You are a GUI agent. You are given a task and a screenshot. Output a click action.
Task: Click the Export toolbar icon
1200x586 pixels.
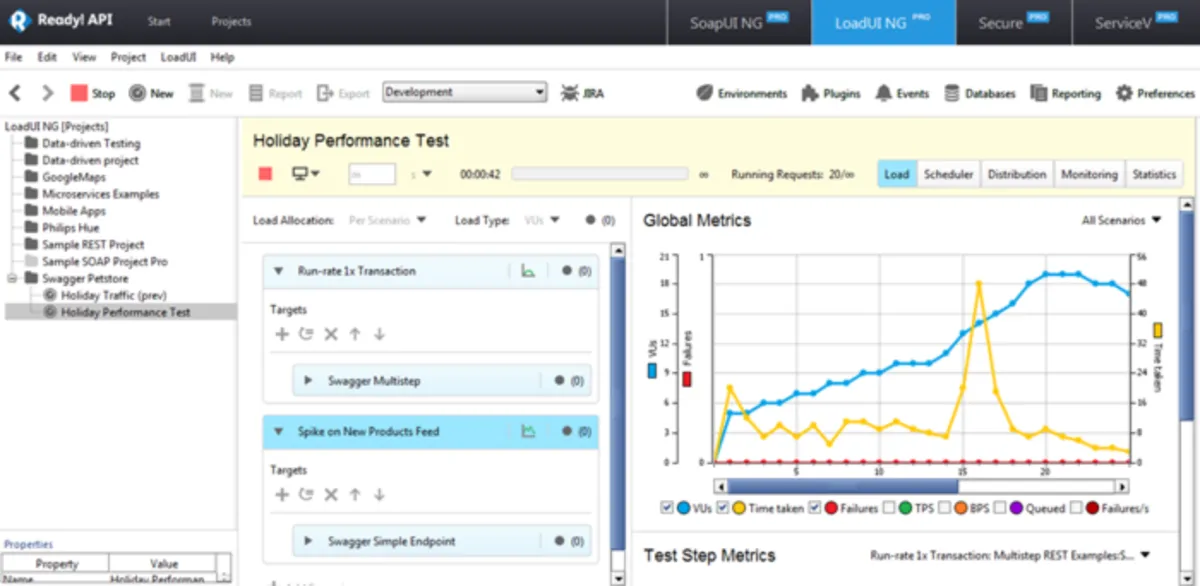[343, 93]
